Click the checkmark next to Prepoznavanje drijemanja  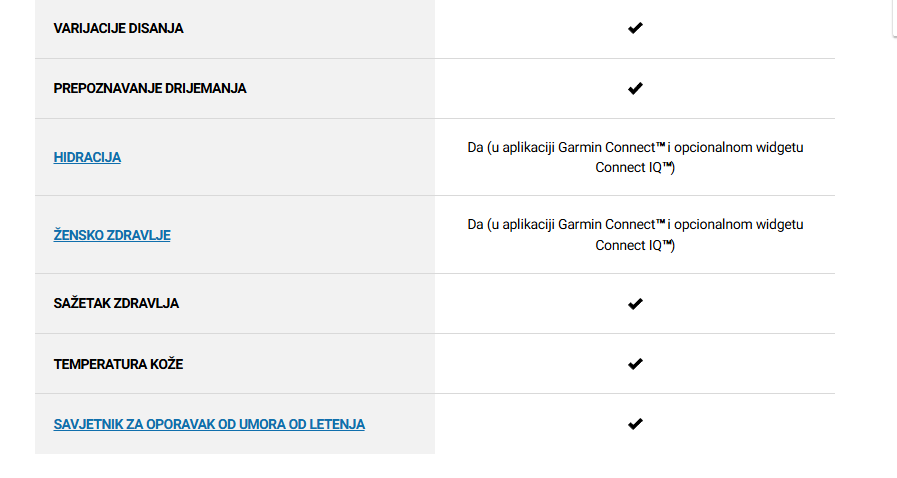pyautogui.click(x=635, y=89)
